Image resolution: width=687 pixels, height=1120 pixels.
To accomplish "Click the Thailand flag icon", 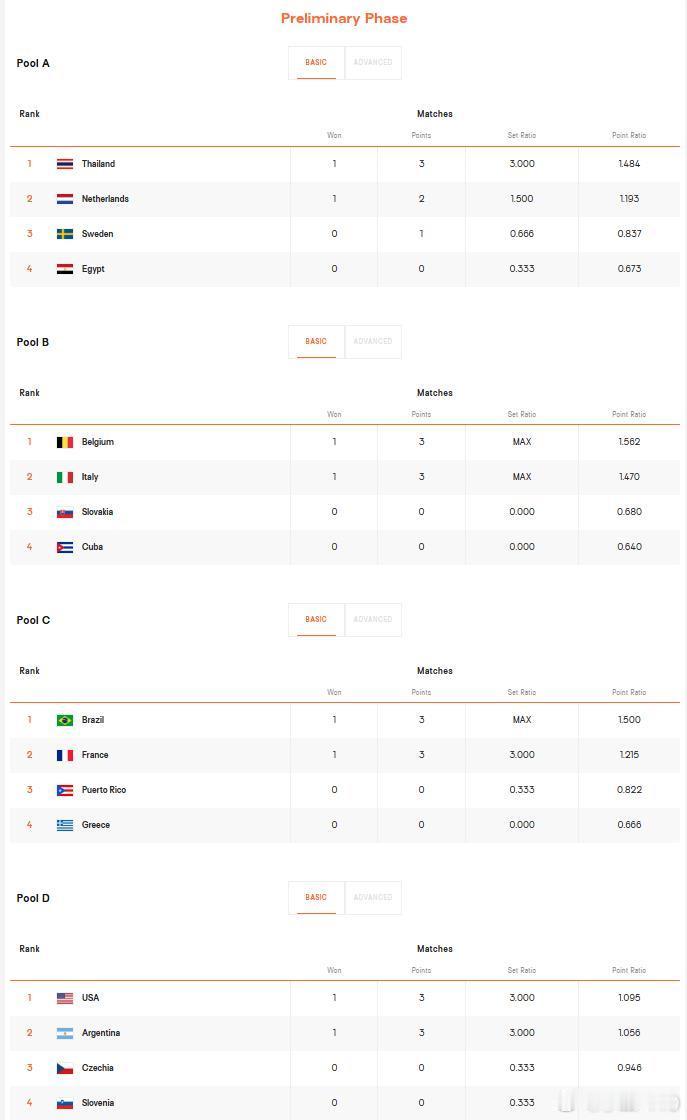I will click(x=65, y=164).
